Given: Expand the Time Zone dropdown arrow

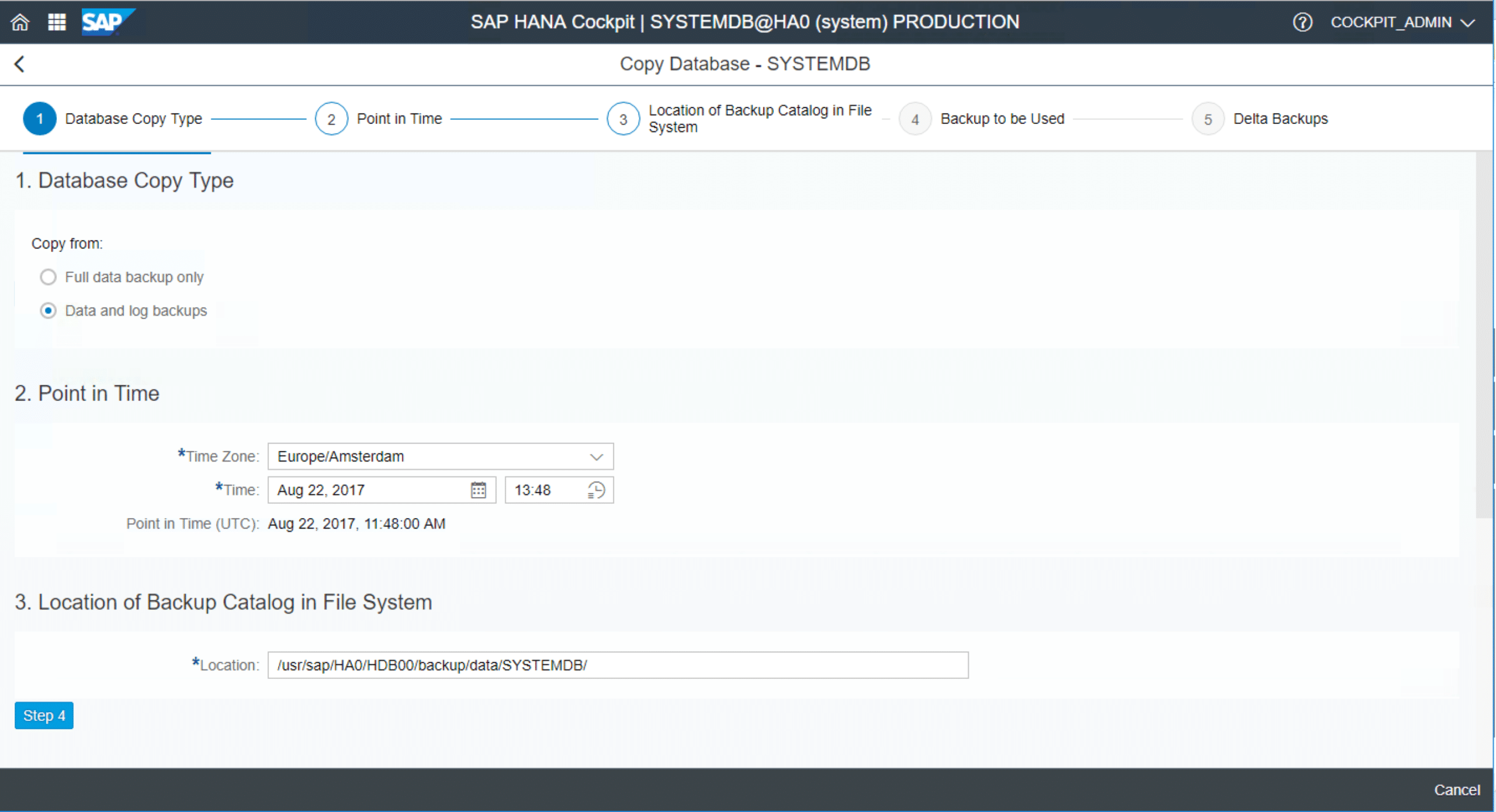Looking at the screenshot, I should tap(596, 457).
